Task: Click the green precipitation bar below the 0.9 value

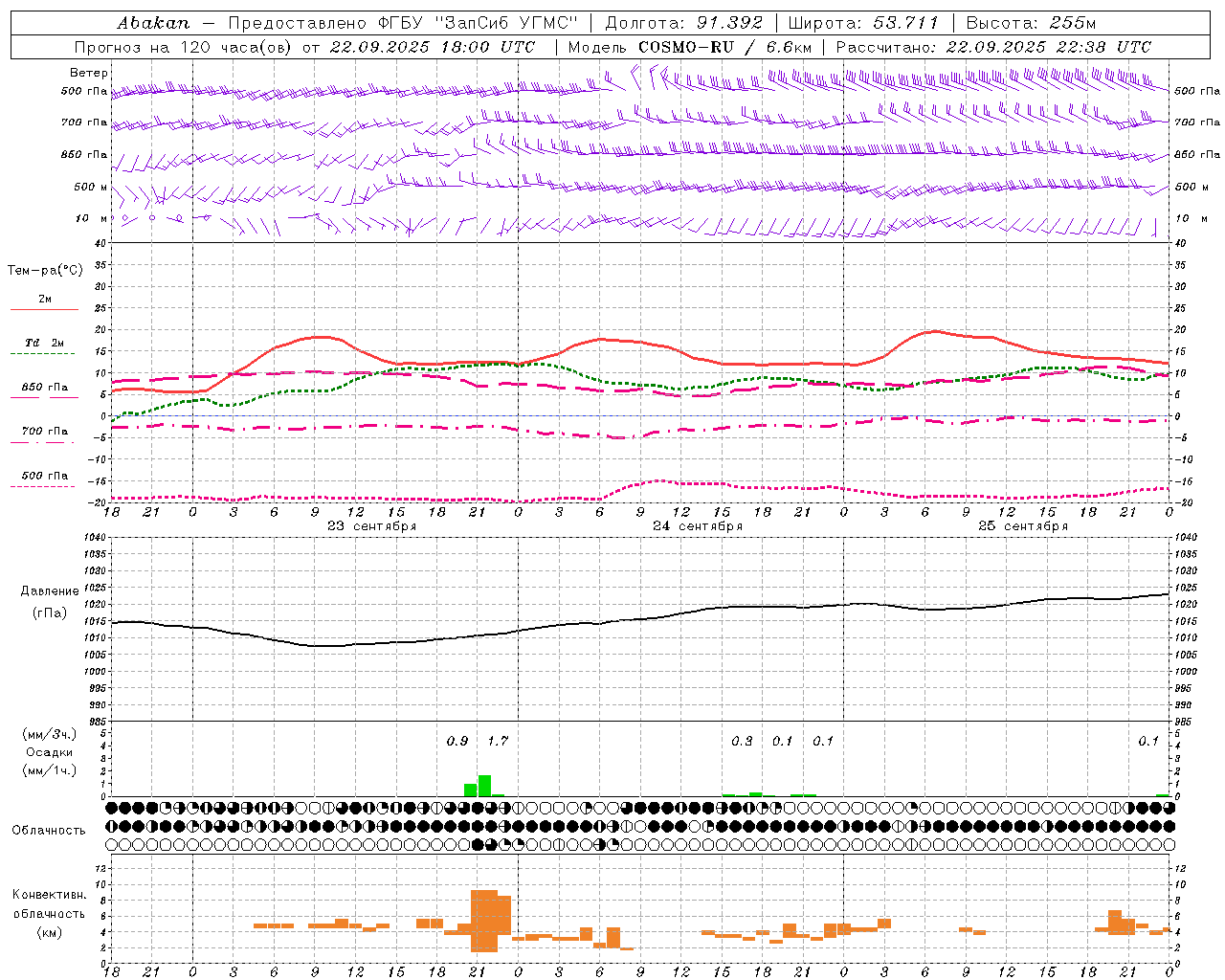Action: click(x=470, y=790)
